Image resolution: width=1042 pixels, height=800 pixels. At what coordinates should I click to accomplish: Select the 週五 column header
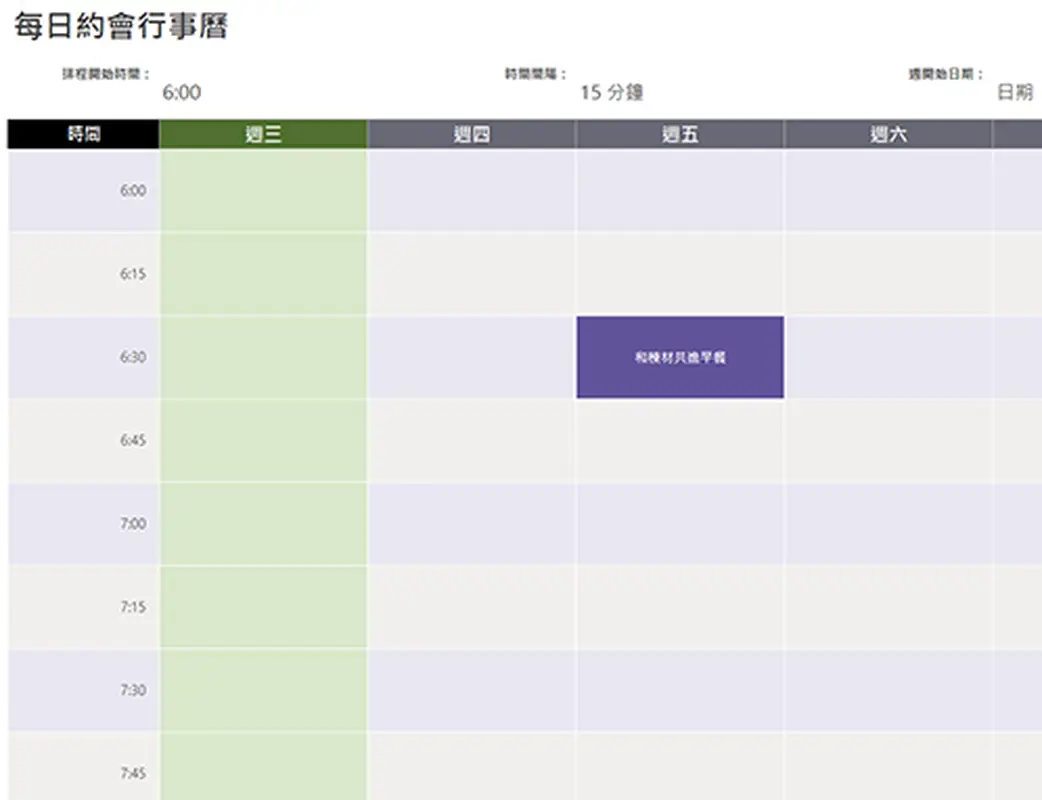tap(679, 133)
